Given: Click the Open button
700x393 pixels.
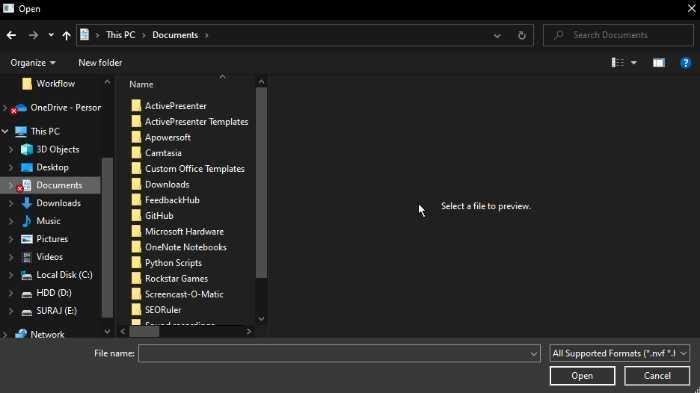Looking at the screenshot, I should (582, 376).
